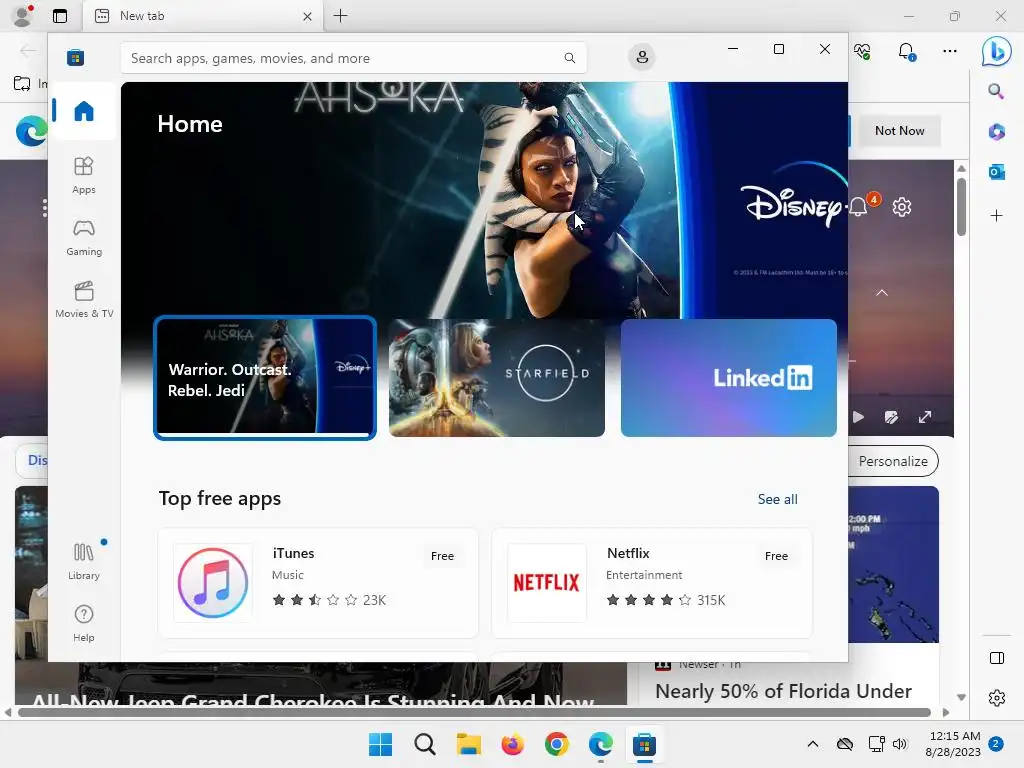Image resolution: width=1024 pixels, height=768 pixels.
Task: Click the Free button for Netflix
Action: coord(776,556)
